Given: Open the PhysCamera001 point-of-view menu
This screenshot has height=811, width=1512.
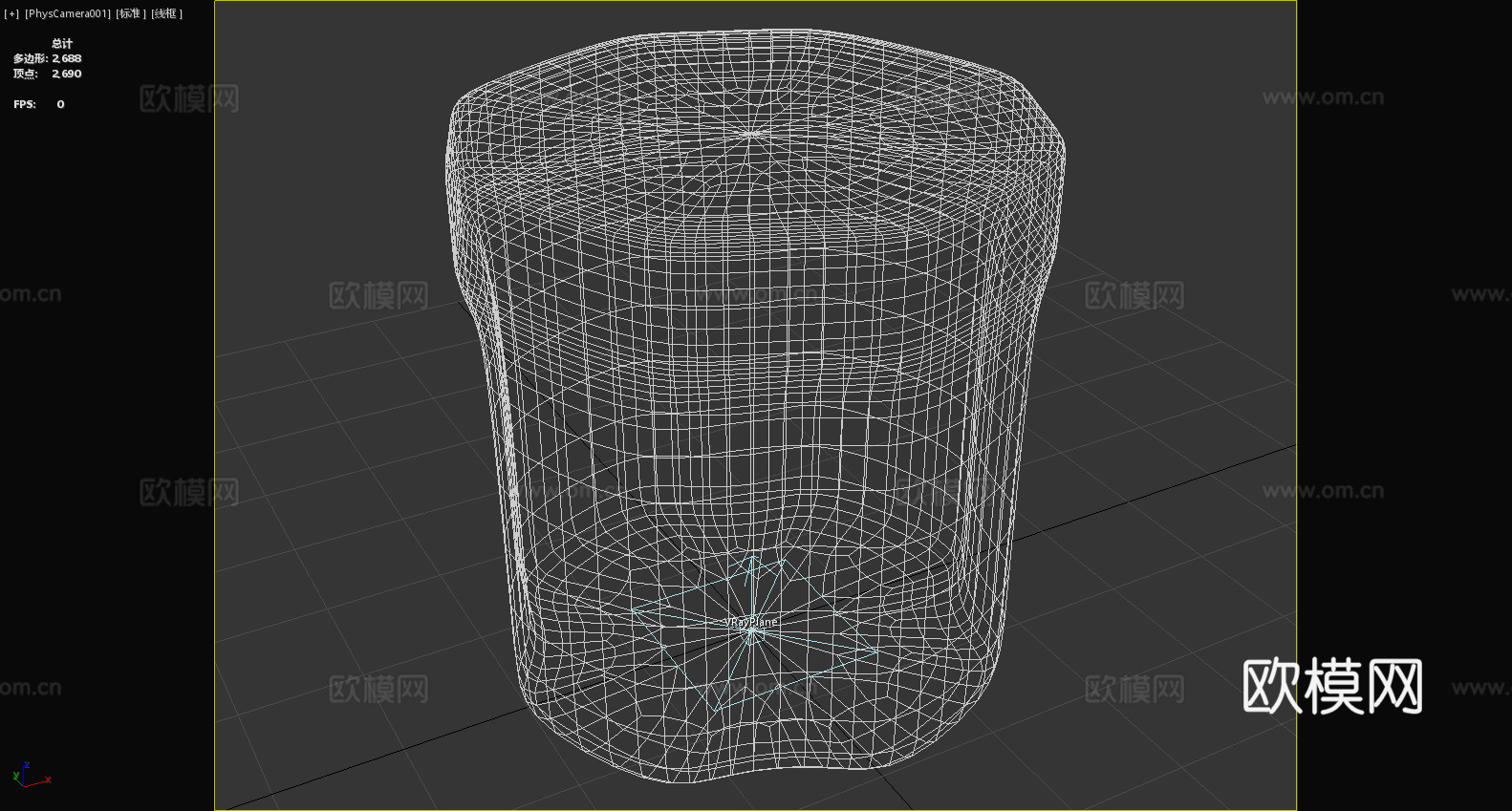Looking at the screenshot, I should (x=68, y=13).
